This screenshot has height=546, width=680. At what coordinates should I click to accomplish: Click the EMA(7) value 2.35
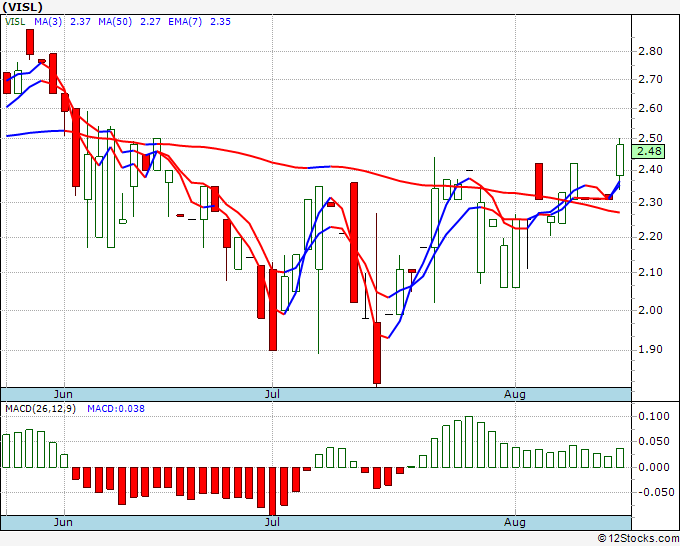(x=220, y=22)
